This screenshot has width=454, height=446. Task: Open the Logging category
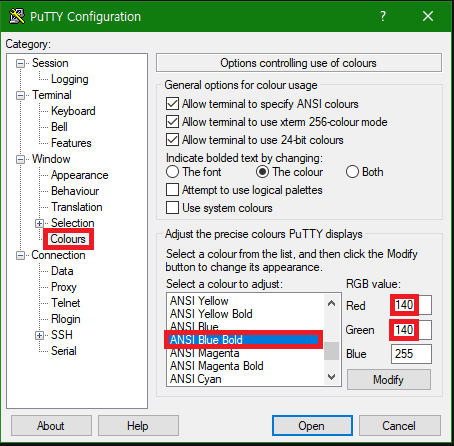70,79
